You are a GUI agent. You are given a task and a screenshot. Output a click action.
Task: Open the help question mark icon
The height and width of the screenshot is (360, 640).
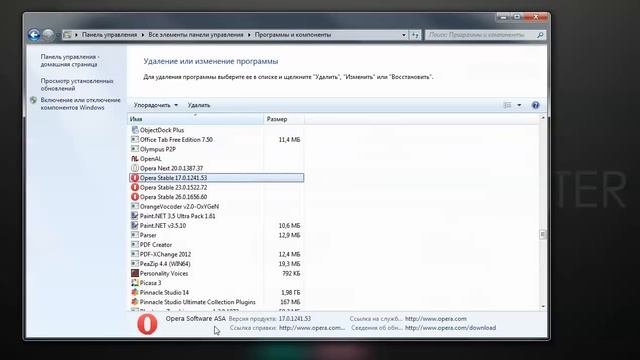(536, 105)
